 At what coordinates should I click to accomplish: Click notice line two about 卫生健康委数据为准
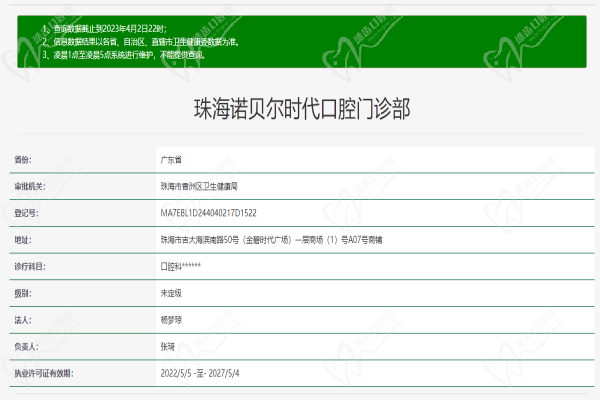tap(141, 42)
